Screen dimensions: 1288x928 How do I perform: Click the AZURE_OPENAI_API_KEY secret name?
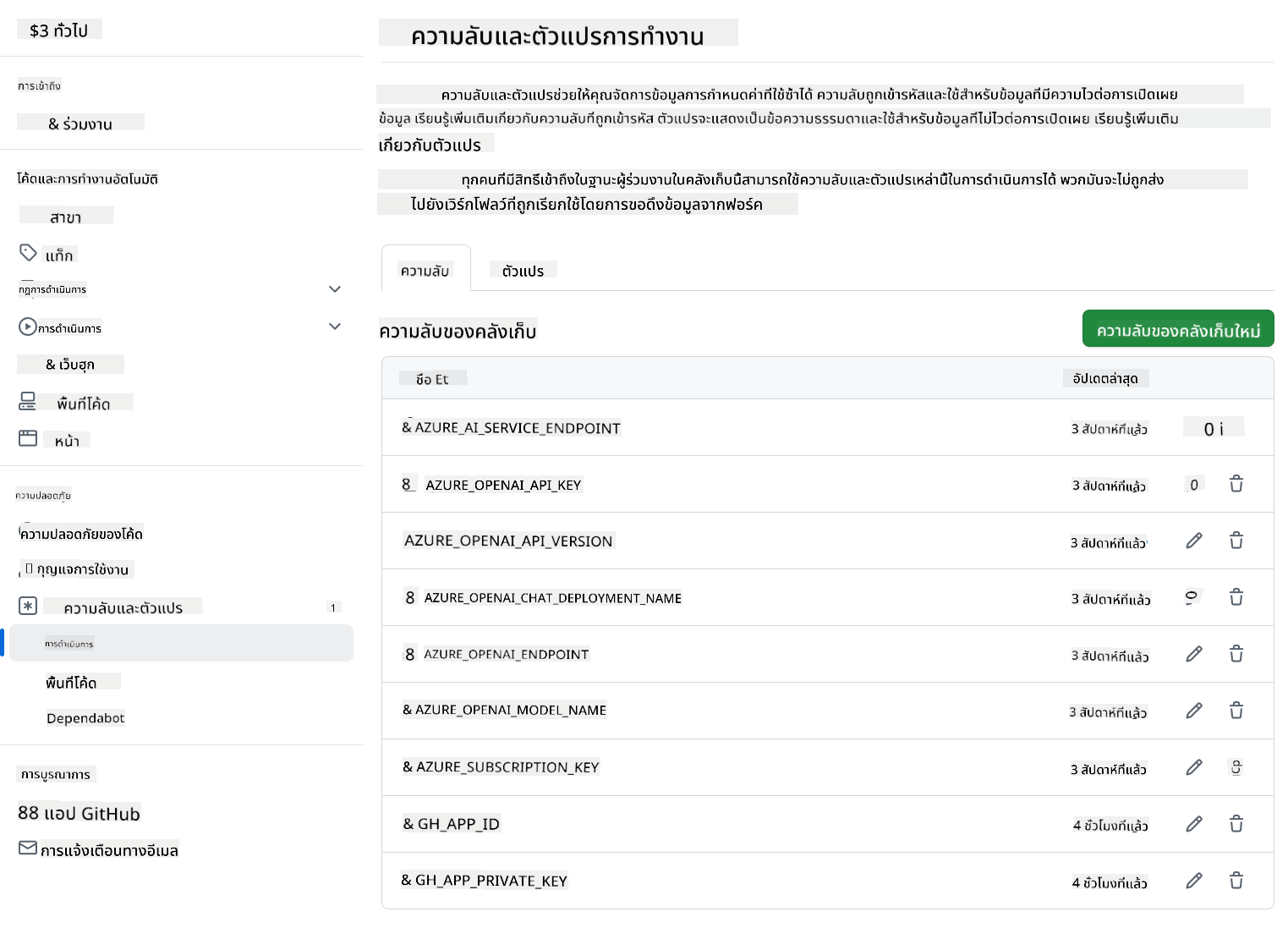pyautogui.click(x=503, y=484)
